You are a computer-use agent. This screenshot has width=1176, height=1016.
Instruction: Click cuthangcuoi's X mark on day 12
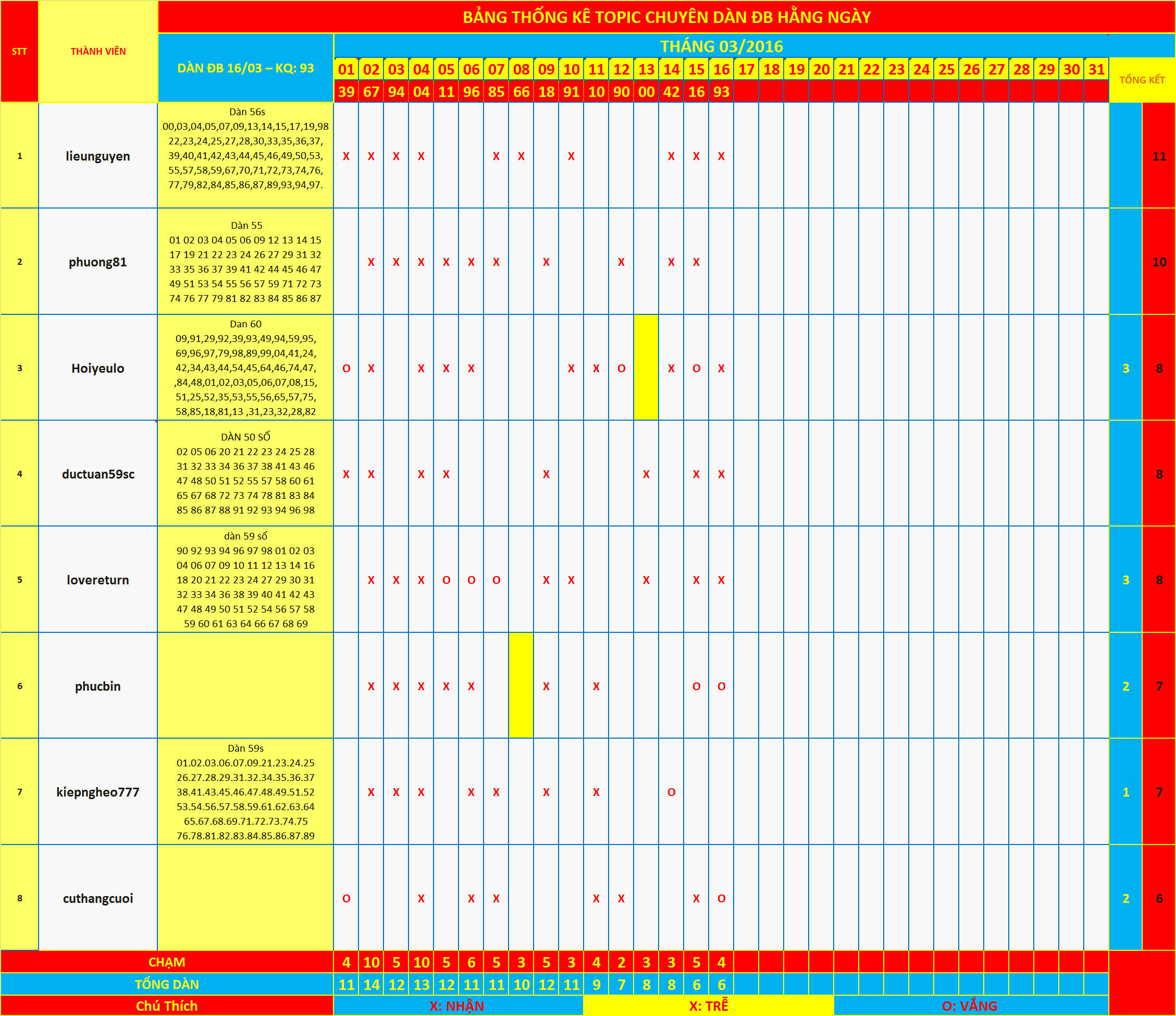[622, 898]
